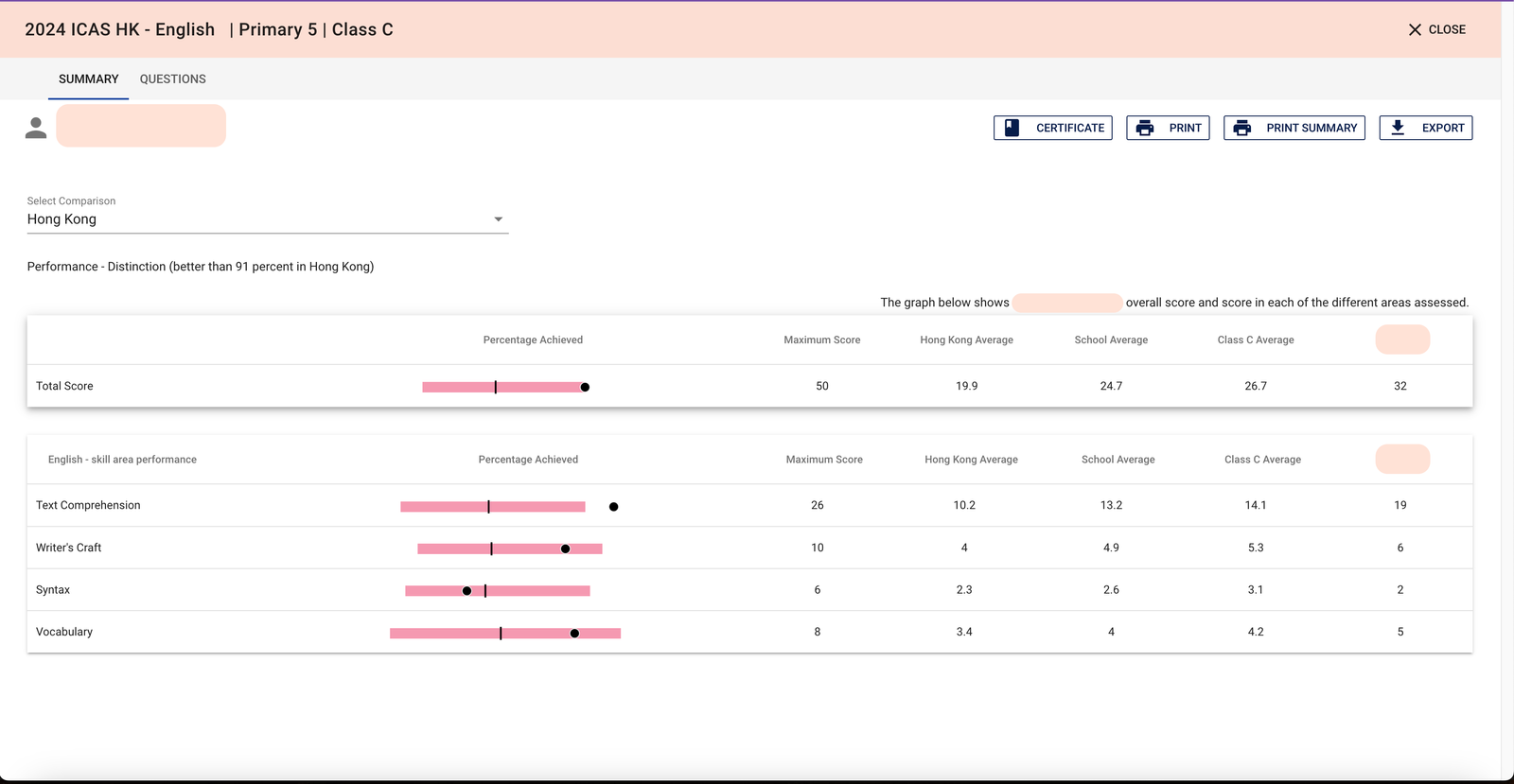Select the Summary tab
Viewport: 1514px width, 784px height.
89,79
